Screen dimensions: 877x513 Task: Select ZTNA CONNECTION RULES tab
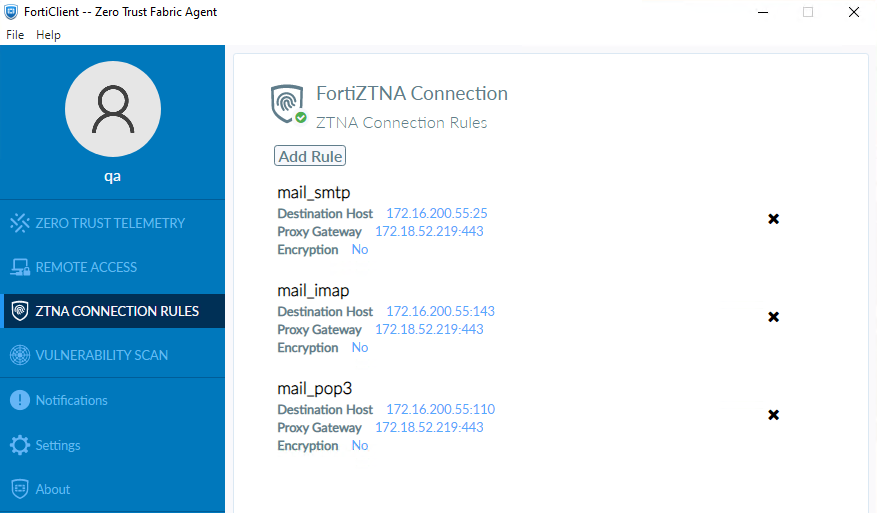click(x=117, y=311)
